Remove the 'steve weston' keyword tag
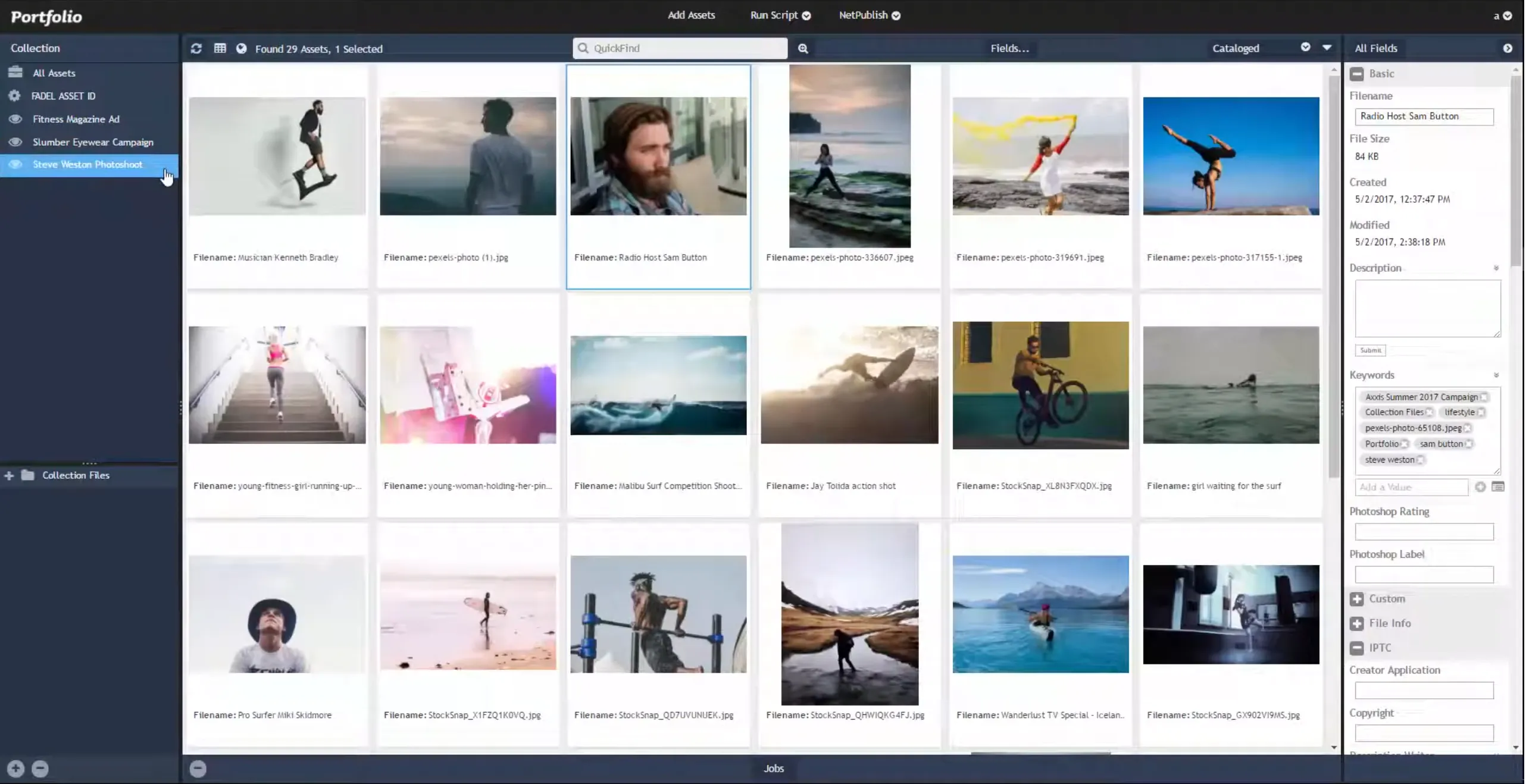Image resolution: width=1526 pixels, height=784 pixels. click(x=1420, y=460)
